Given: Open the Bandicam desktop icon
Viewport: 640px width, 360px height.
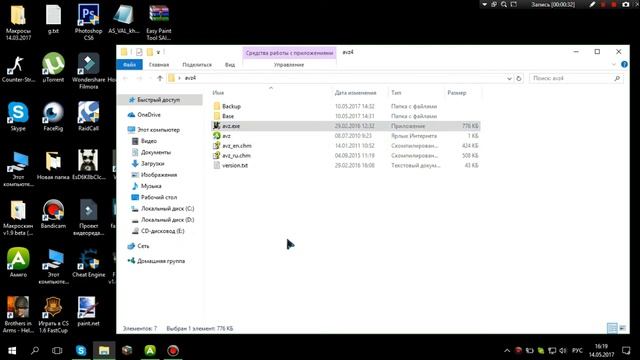Looking at the screenshot, I should (53, 213).
